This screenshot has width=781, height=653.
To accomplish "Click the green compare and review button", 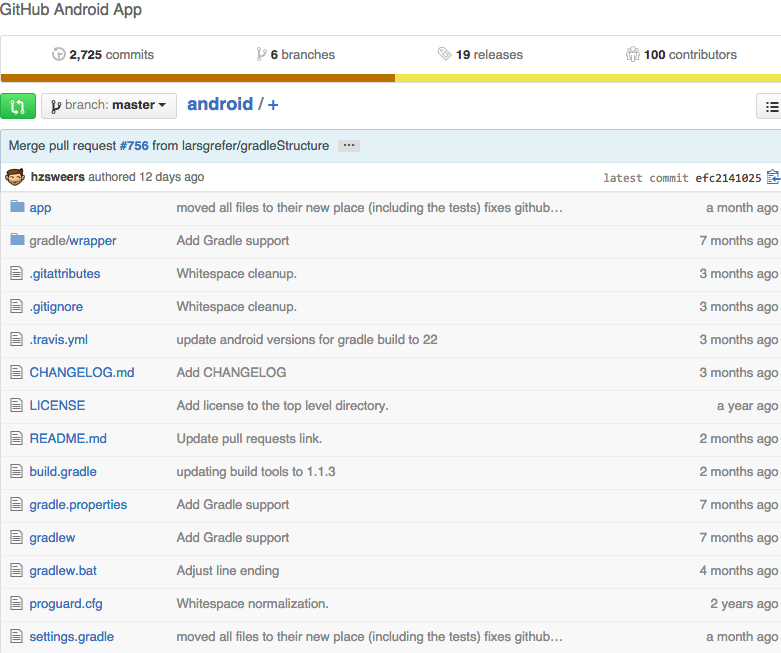I will 18,106.
